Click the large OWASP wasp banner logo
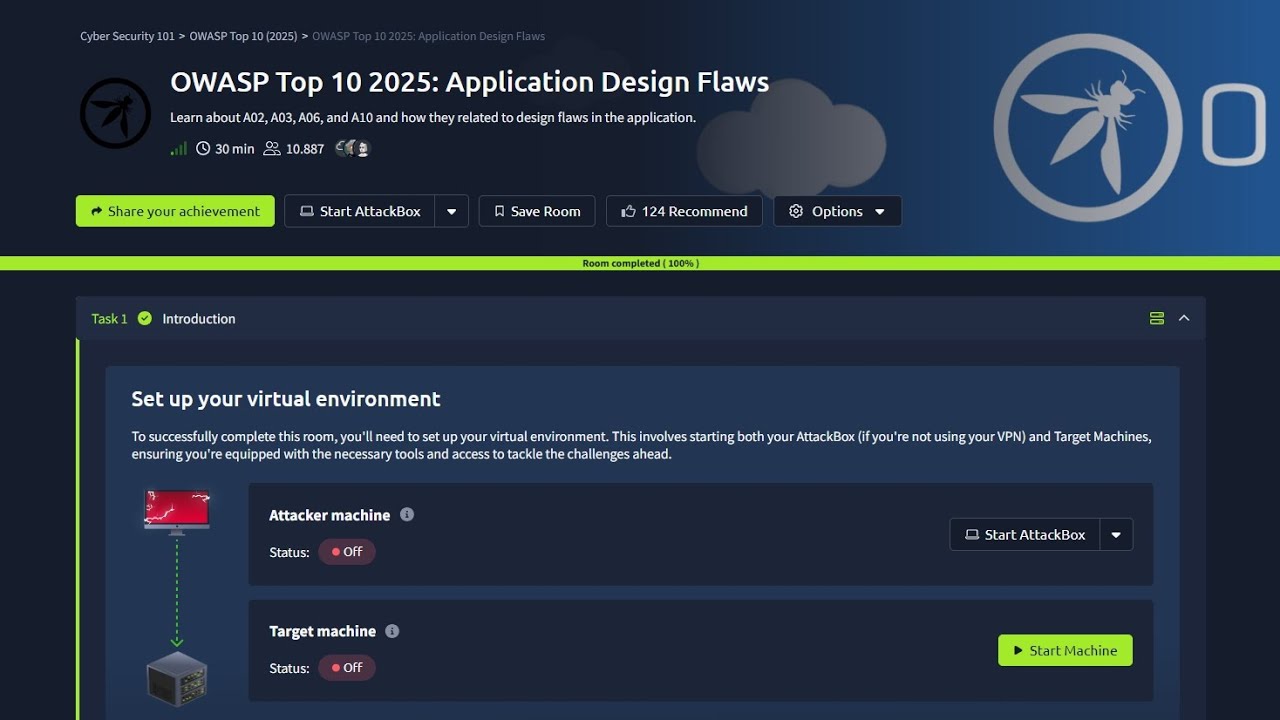The width and height of the screenshot is (1280, 720). click(x=1087, y=127)
